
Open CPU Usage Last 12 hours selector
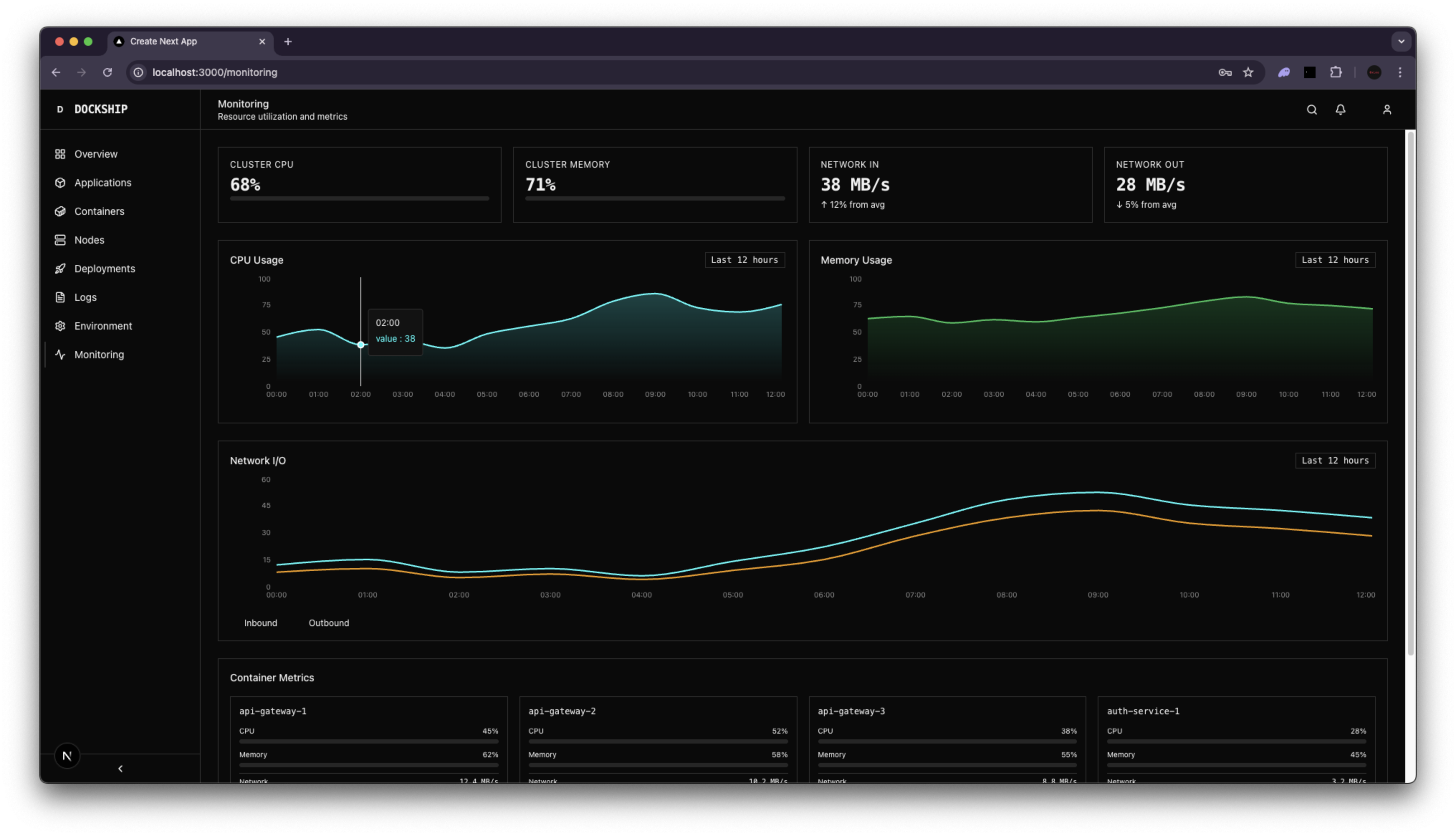pos(744,260)
